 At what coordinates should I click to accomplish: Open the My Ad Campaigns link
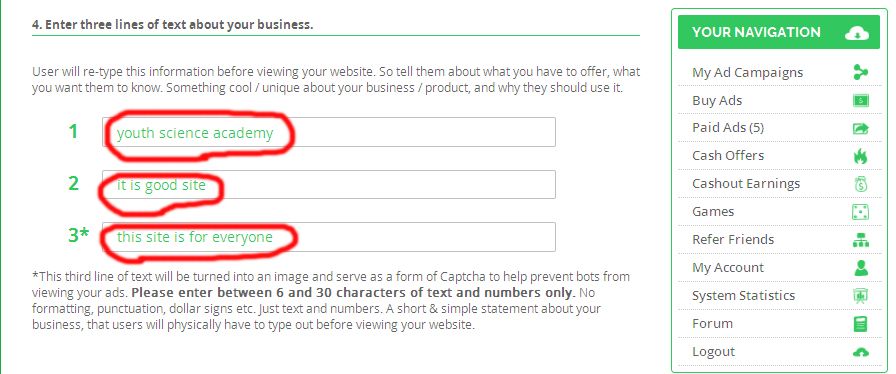click(747, 73)
